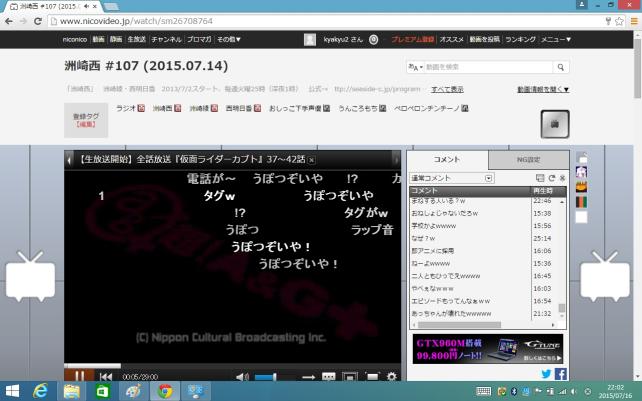Image resolution: width=642 pixels, height=401 pixels.
Task: Open the ランキング page
Action: point(520,39)
